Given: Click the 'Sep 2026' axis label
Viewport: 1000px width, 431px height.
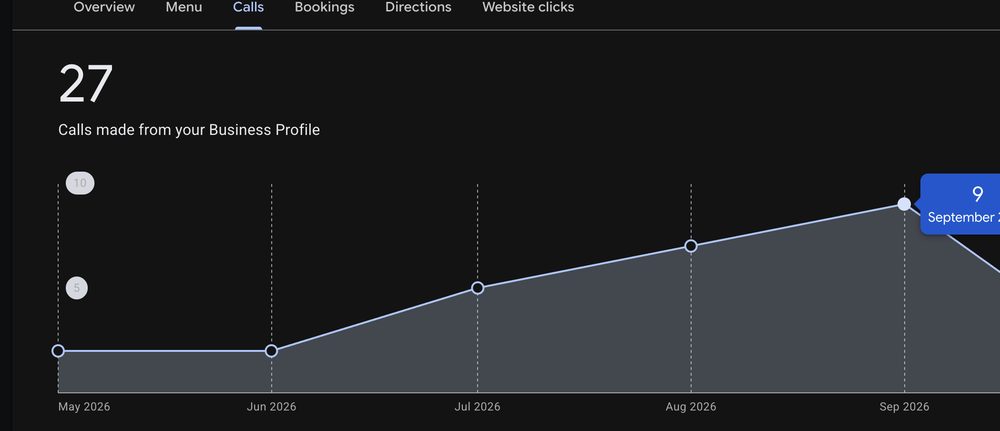Looking at the screenshot, I should pos(904,407).
